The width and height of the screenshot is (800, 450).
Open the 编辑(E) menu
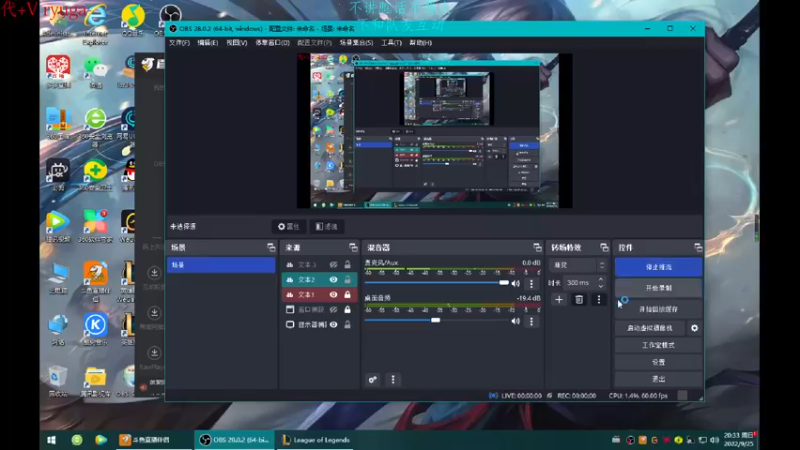[x=208, y=43]
